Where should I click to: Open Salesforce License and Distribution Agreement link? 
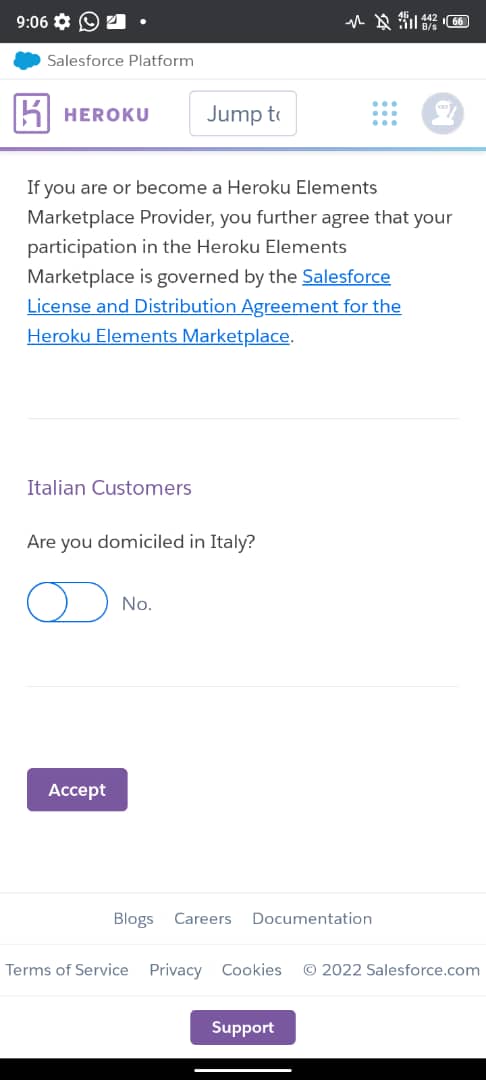coord(214,307)
